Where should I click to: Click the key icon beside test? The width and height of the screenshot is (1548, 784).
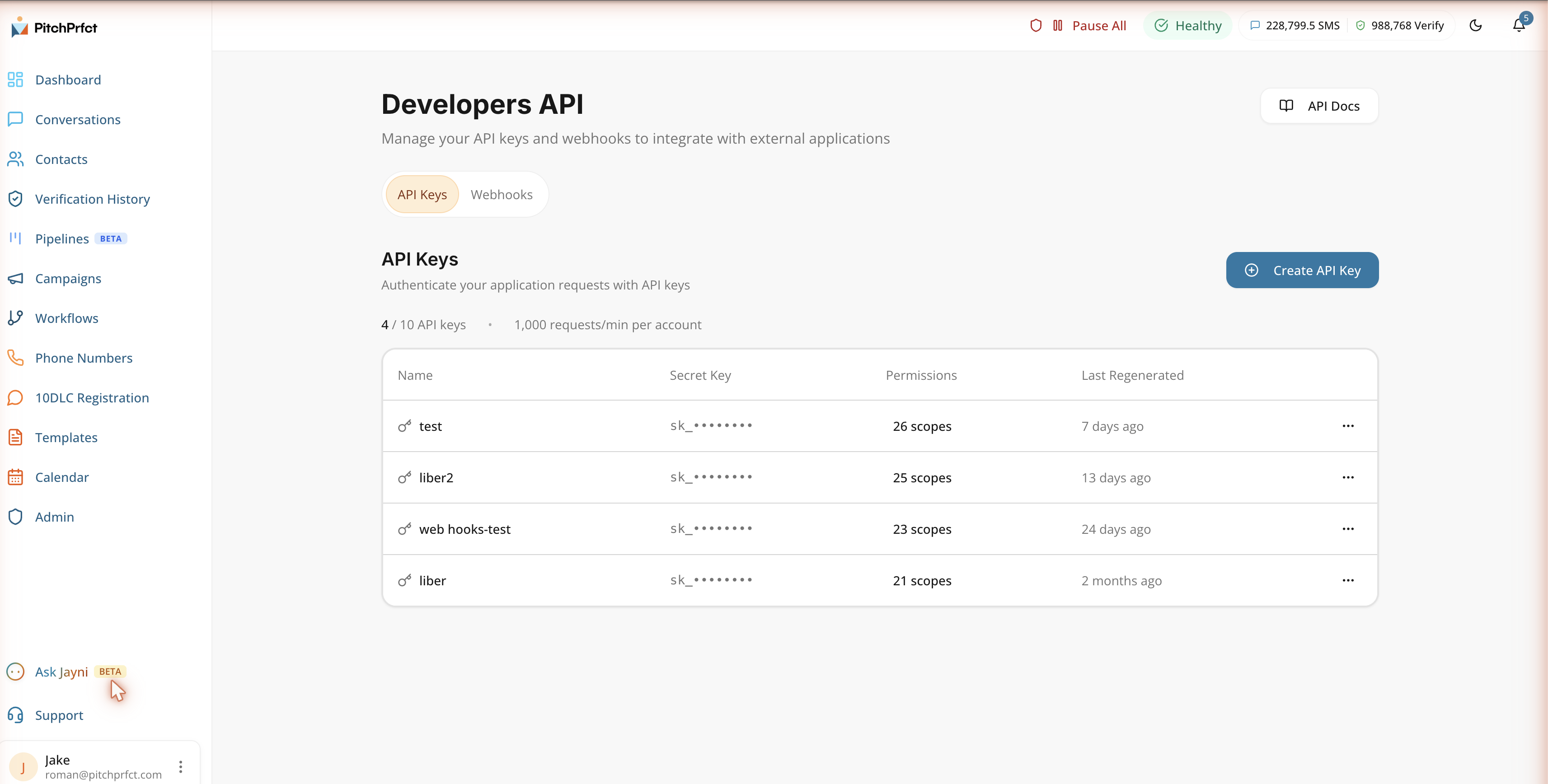point(404,426)
